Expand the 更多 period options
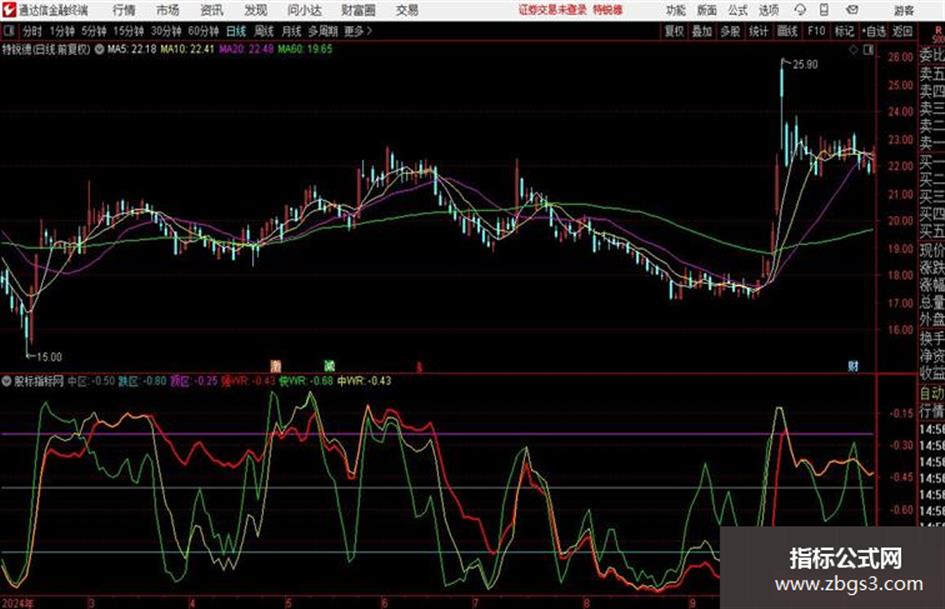Viewport: 945px width, 609px height. (358, 31)
